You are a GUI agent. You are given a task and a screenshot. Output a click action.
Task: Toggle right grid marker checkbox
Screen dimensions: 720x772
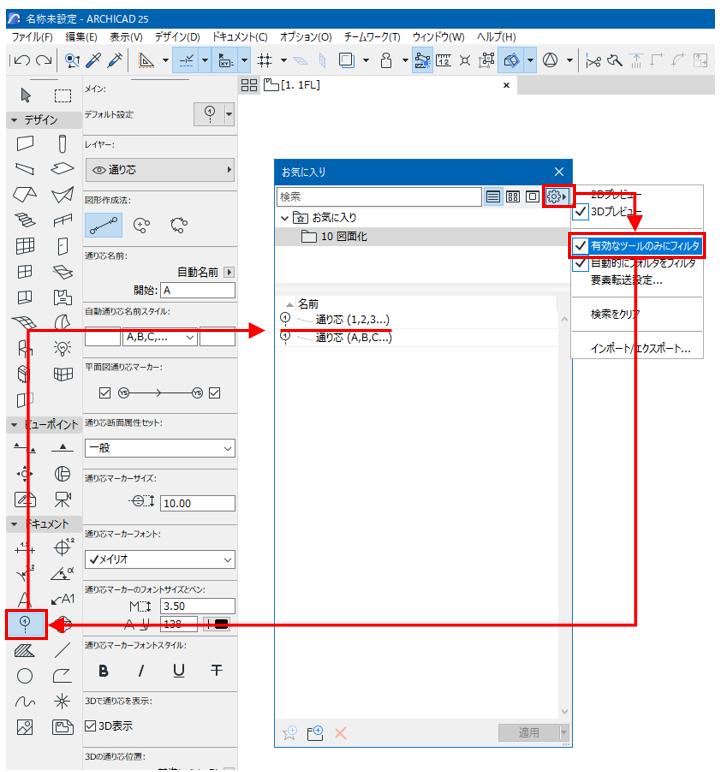pyautogui.click(x=215, y=393)
